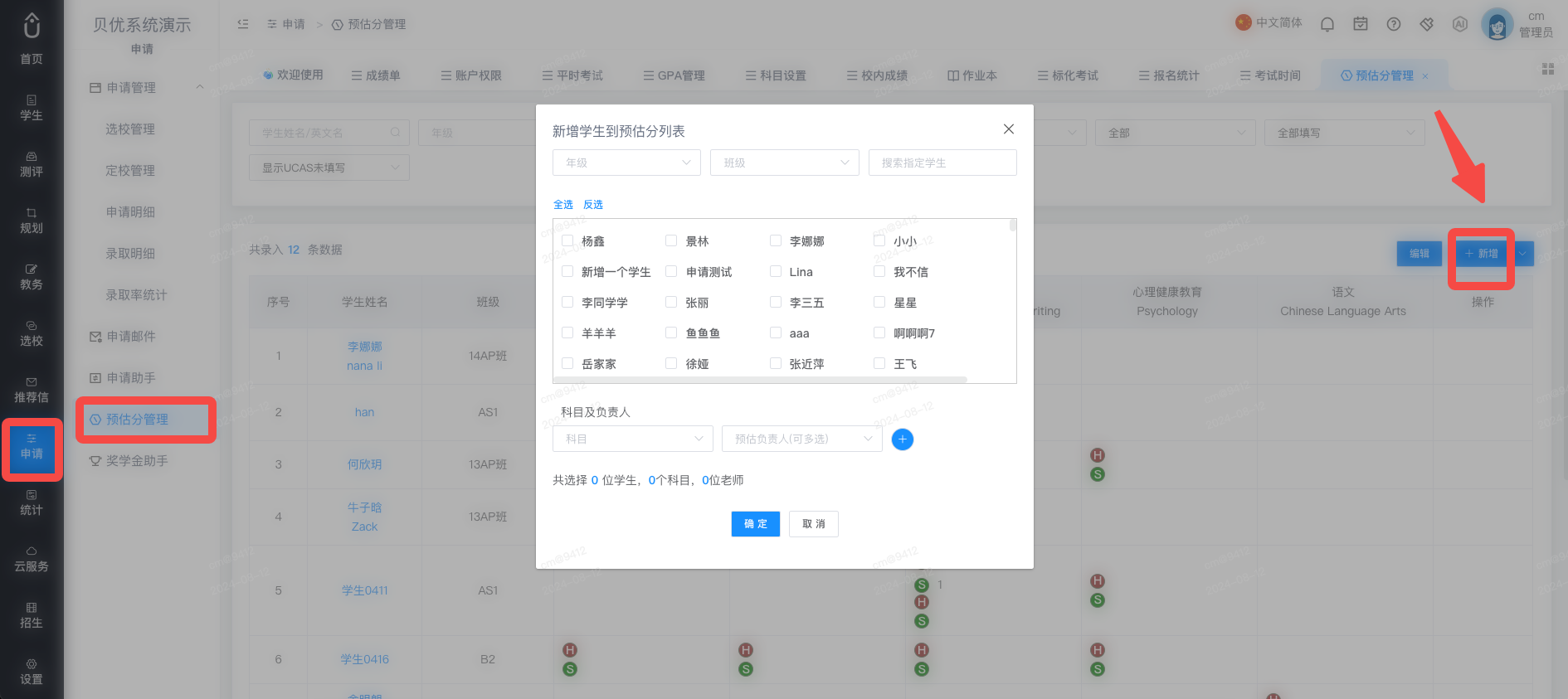Open the calendar icon in top bar

pos(1361,24)
